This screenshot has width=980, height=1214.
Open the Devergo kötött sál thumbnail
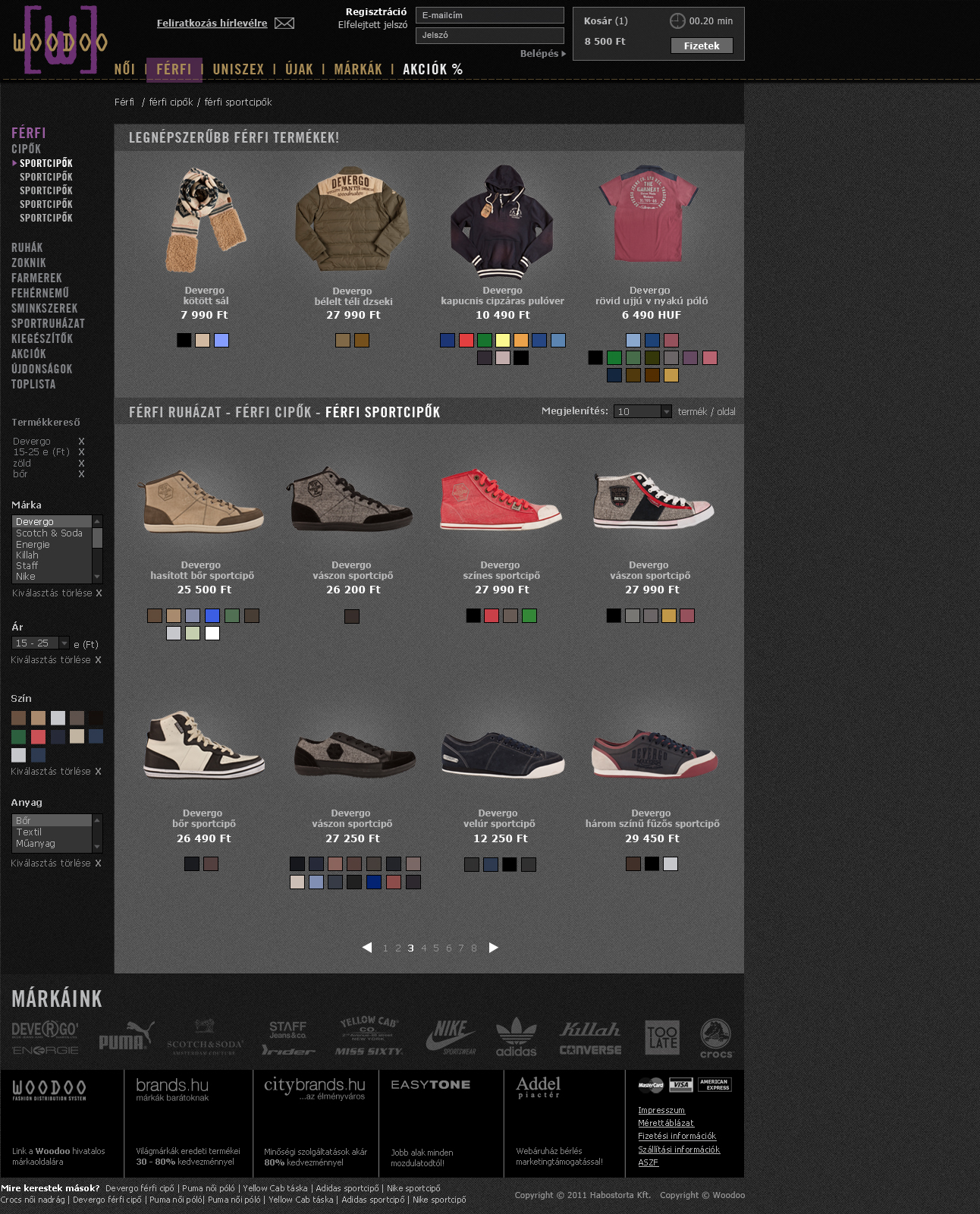pyautogui.click(x=205, y=220)
